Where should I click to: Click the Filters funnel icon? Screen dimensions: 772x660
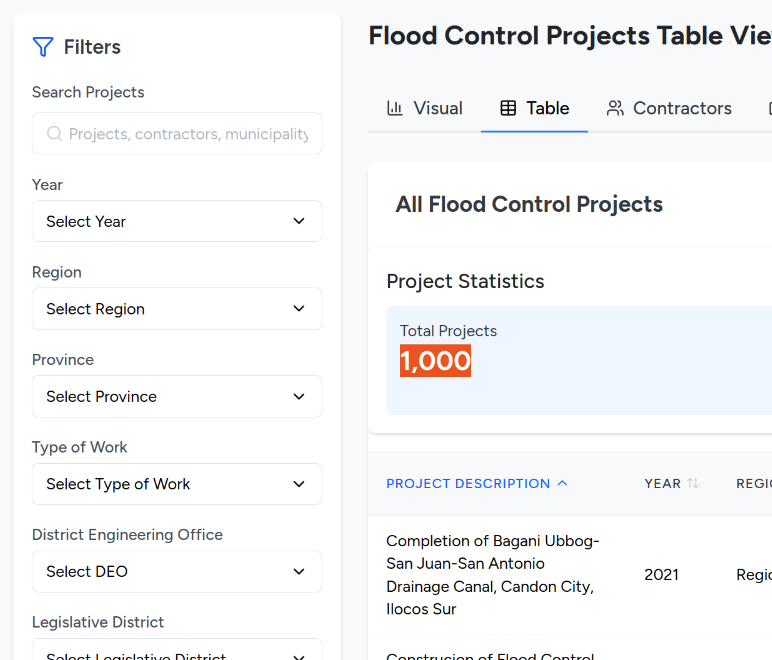(x=43, y=47)
